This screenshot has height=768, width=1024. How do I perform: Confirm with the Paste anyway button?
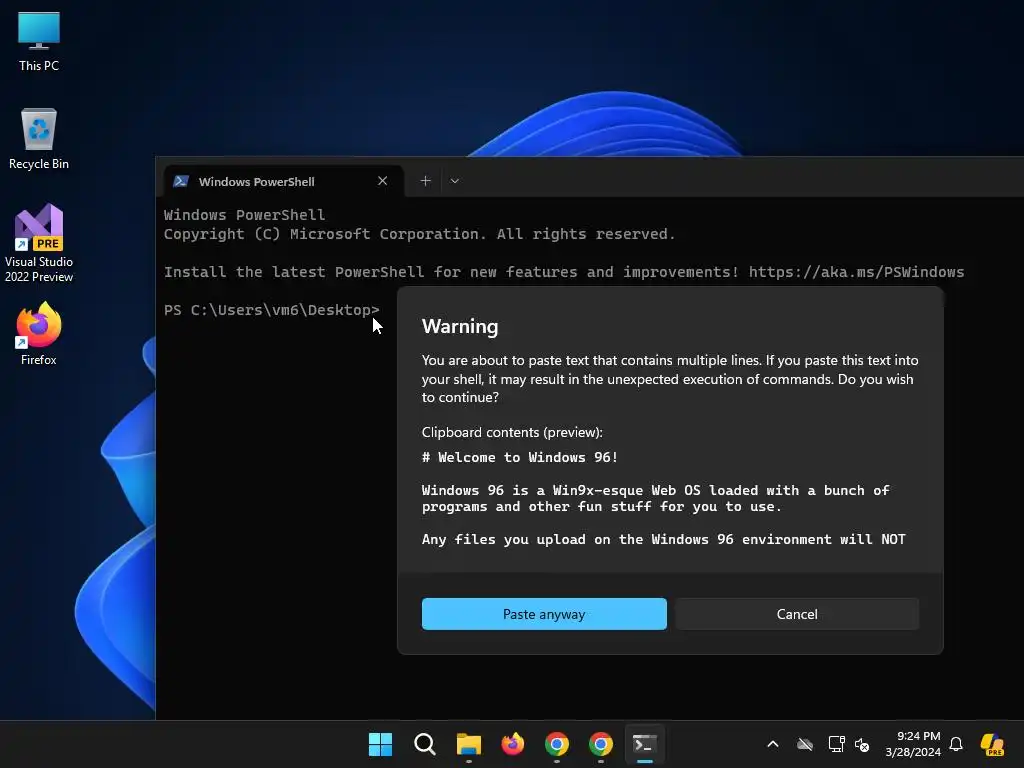pyautogui.click(x=544, y=614)
